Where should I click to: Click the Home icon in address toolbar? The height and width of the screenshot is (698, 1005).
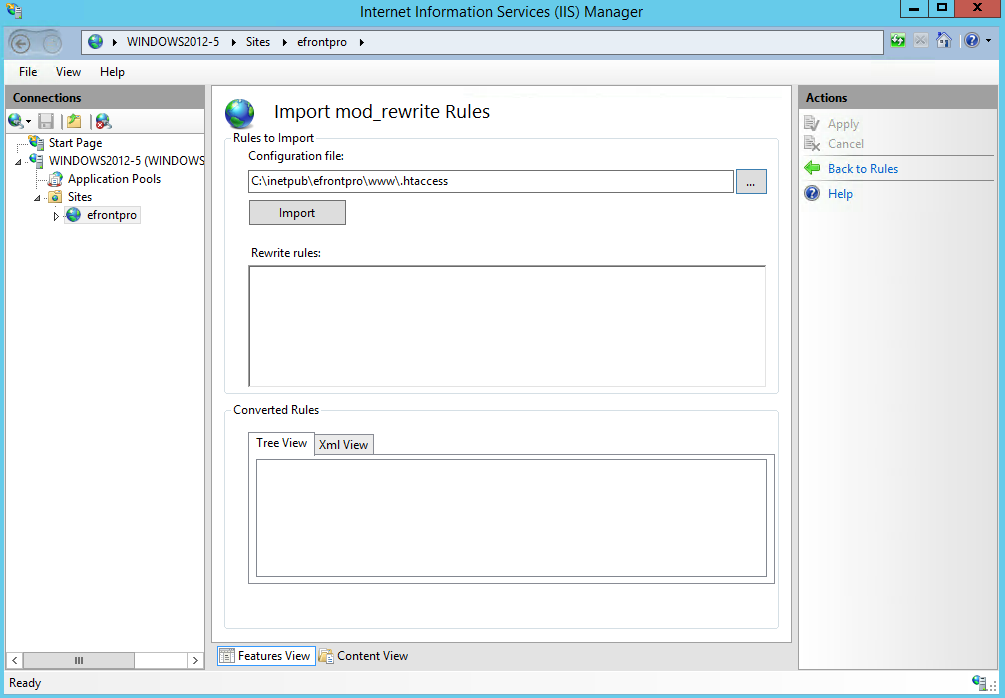943,41
